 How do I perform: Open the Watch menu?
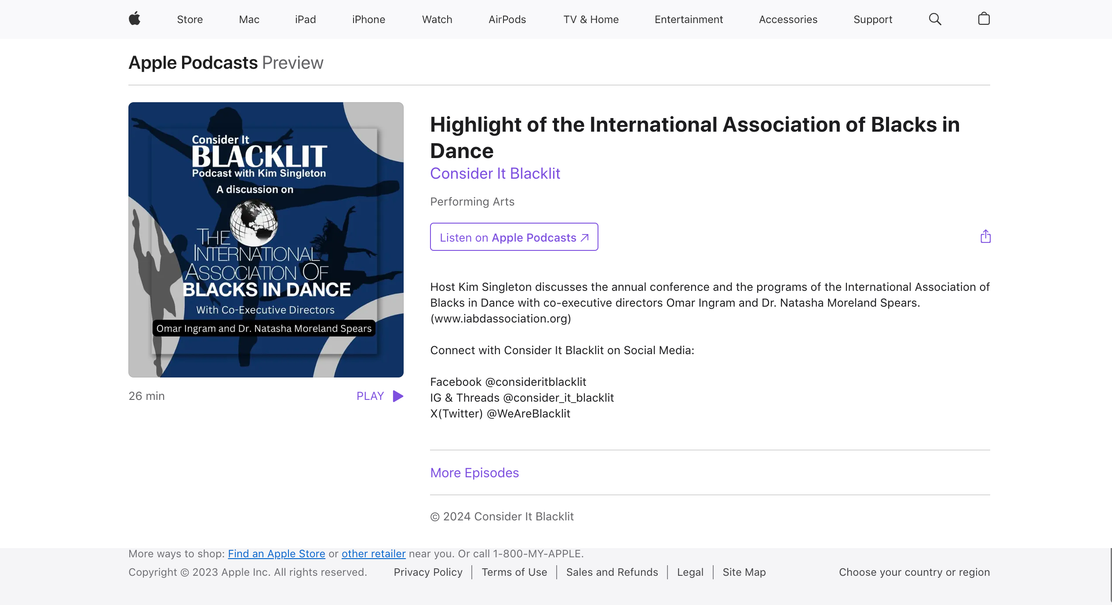(437, 19)
